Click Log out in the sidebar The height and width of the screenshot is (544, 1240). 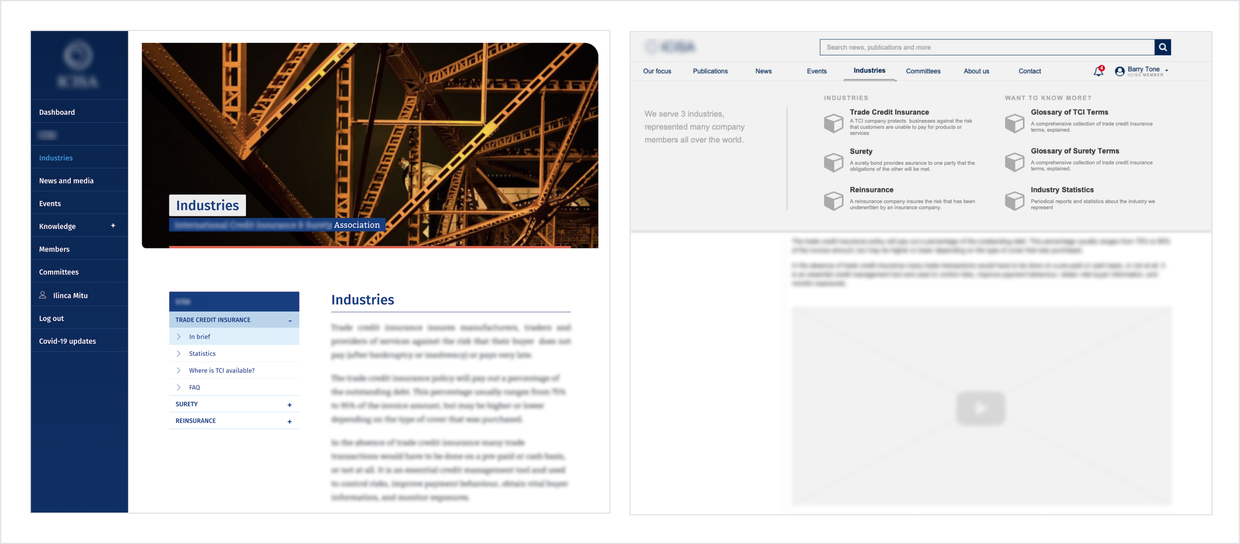51,318
